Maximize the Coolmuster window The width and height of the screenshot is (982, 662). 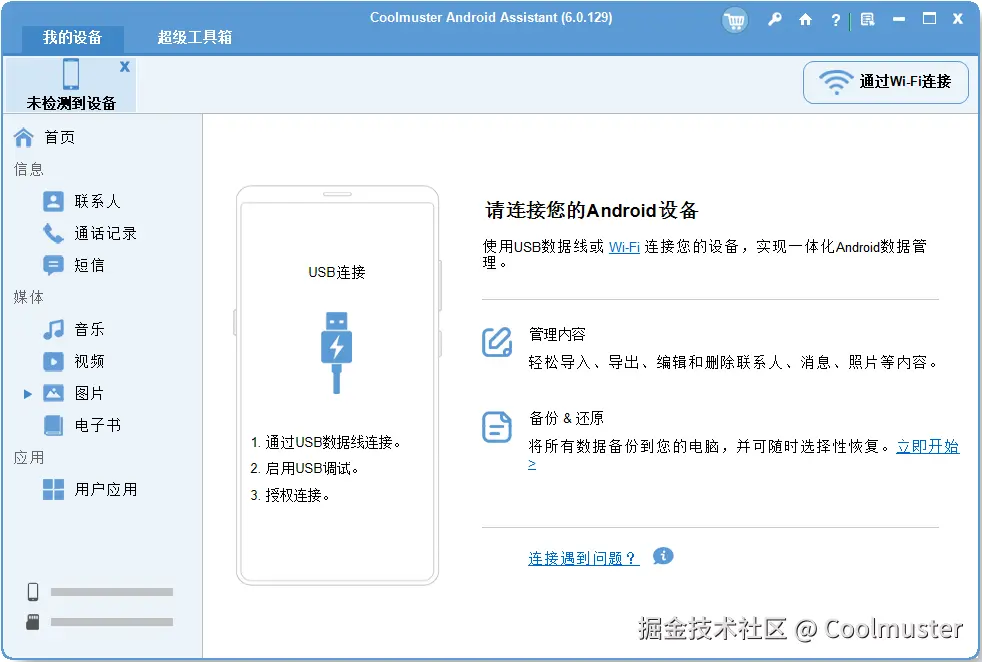929,19
